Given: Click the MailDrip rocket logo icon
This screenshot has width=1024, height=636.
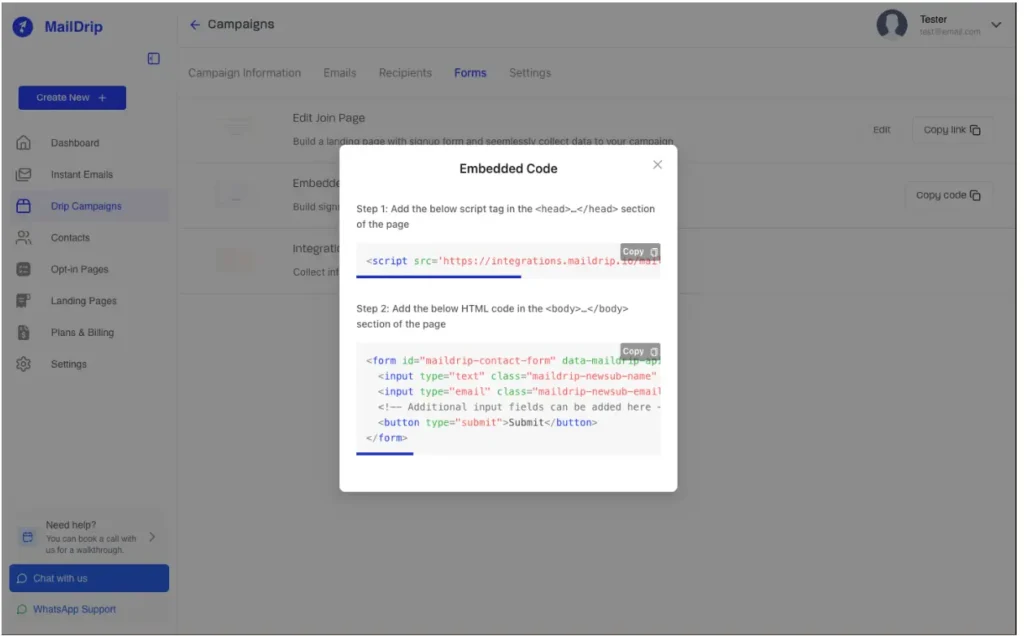Looking at the screenshot, I should coord(23,27).
